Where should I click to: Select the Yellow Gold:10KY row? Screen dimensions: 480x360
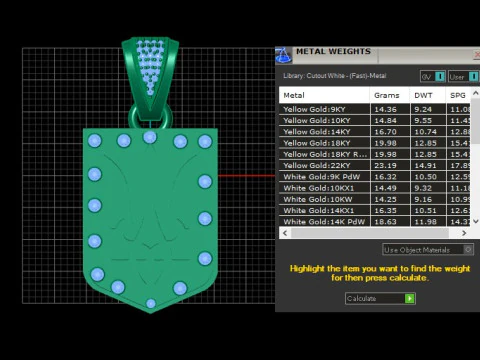375,120
